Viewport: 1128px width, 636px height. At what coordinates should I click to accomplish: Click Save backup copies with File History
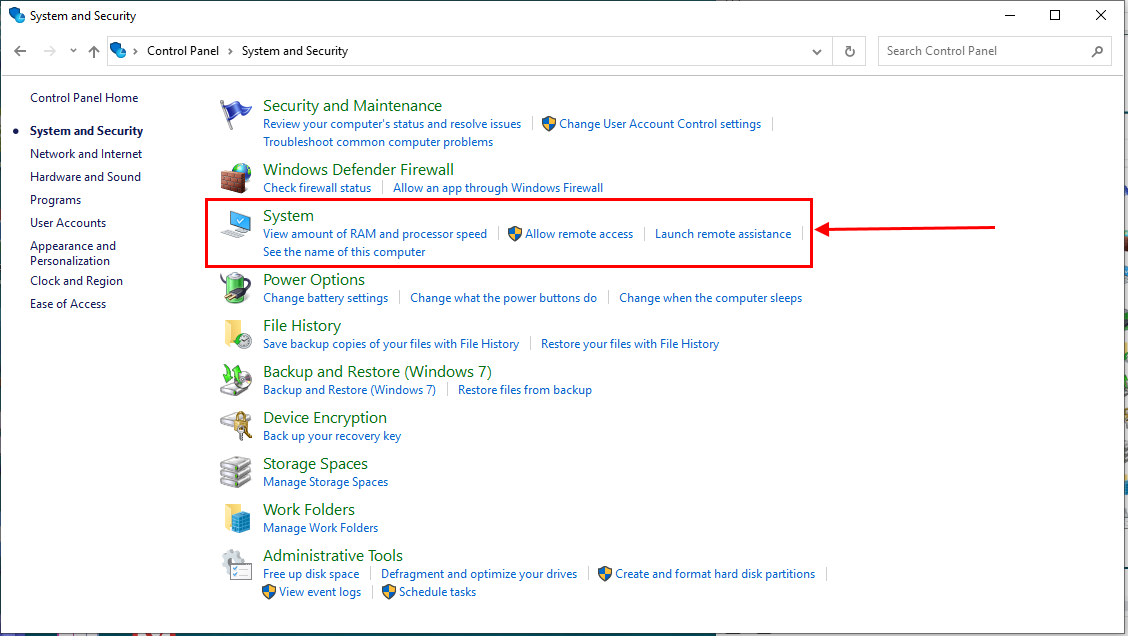coord(391,344)
